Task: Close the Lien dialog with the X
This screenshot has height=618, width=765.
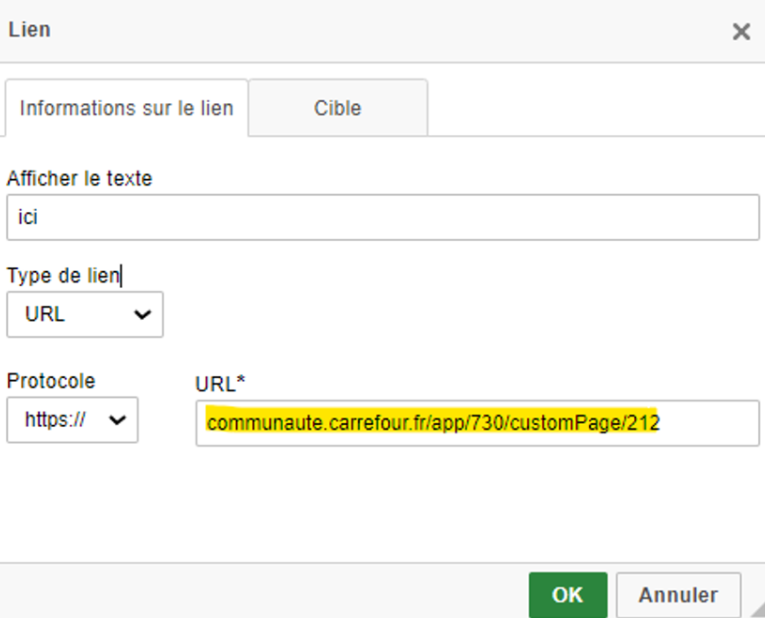Action: click(741, 32)
